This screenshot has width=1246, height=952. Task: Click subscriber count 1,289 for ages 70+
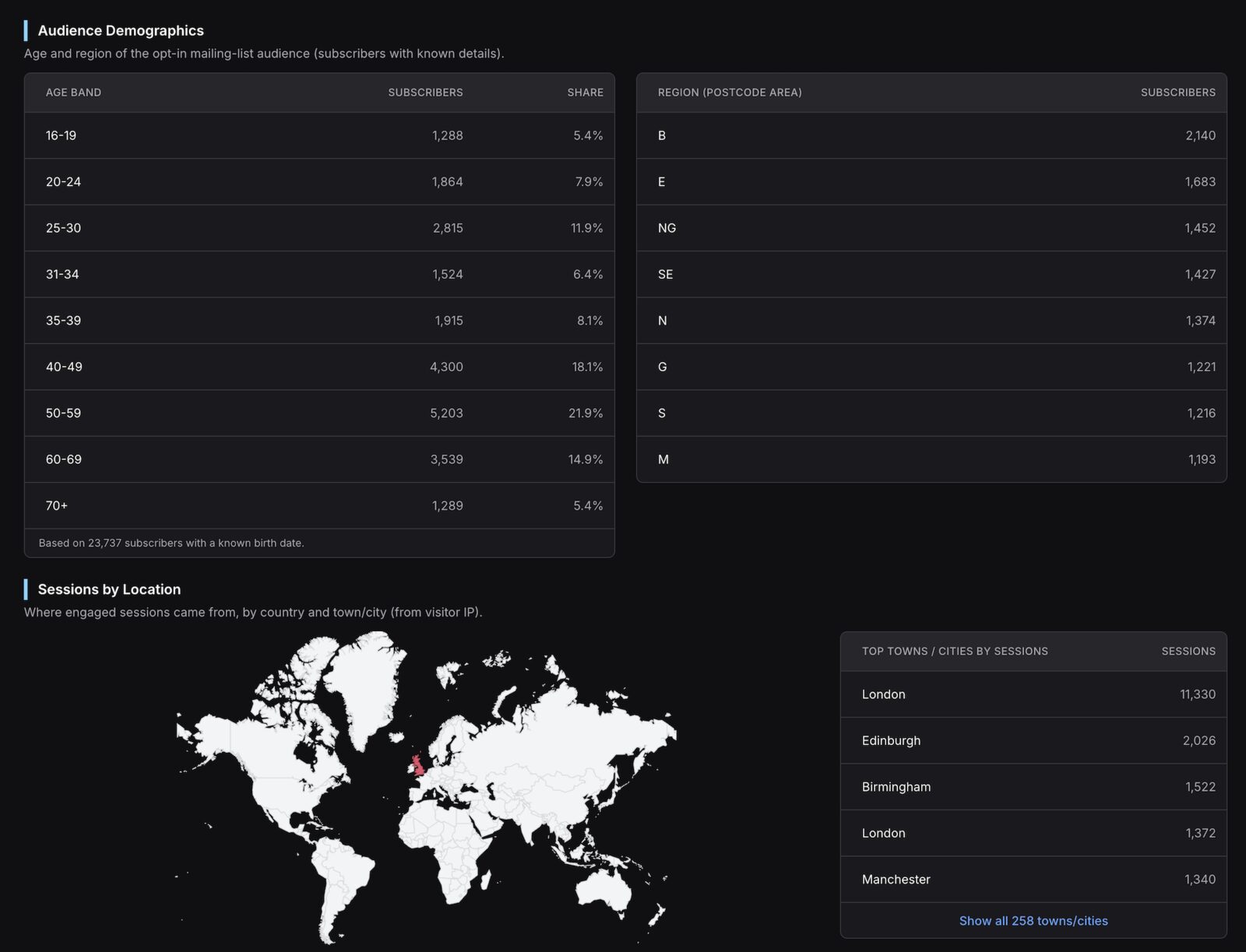[447, 506]
